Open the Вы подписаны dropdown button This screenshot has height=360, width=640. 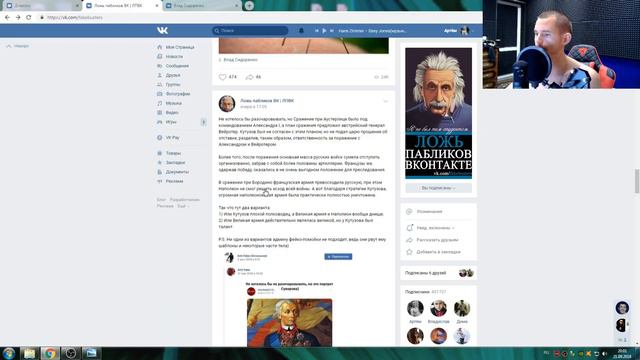[x=438, y=188]
